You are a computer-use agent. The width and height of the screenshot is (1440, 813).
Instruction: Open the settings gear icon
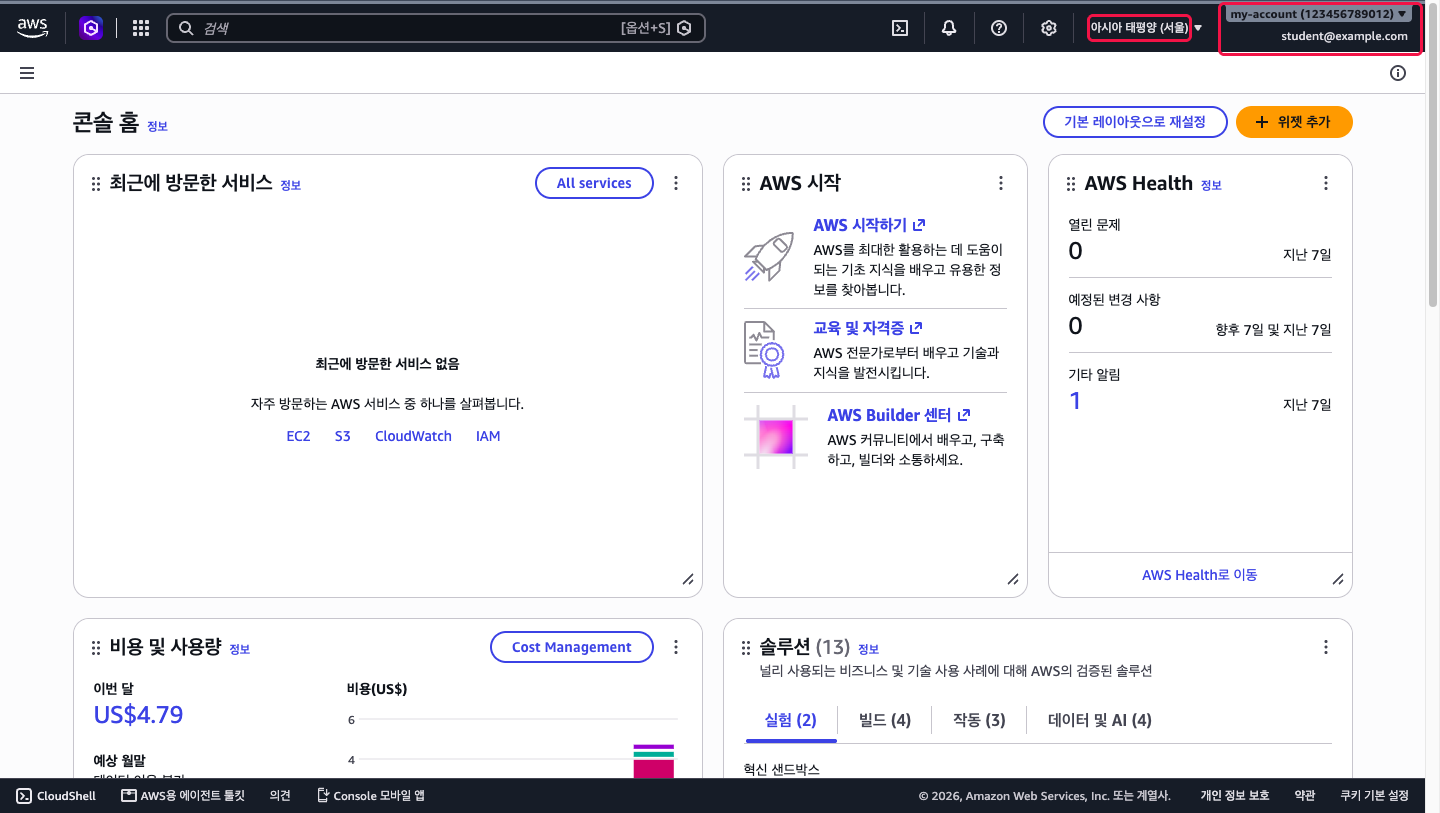click(x=1049, y=28)
